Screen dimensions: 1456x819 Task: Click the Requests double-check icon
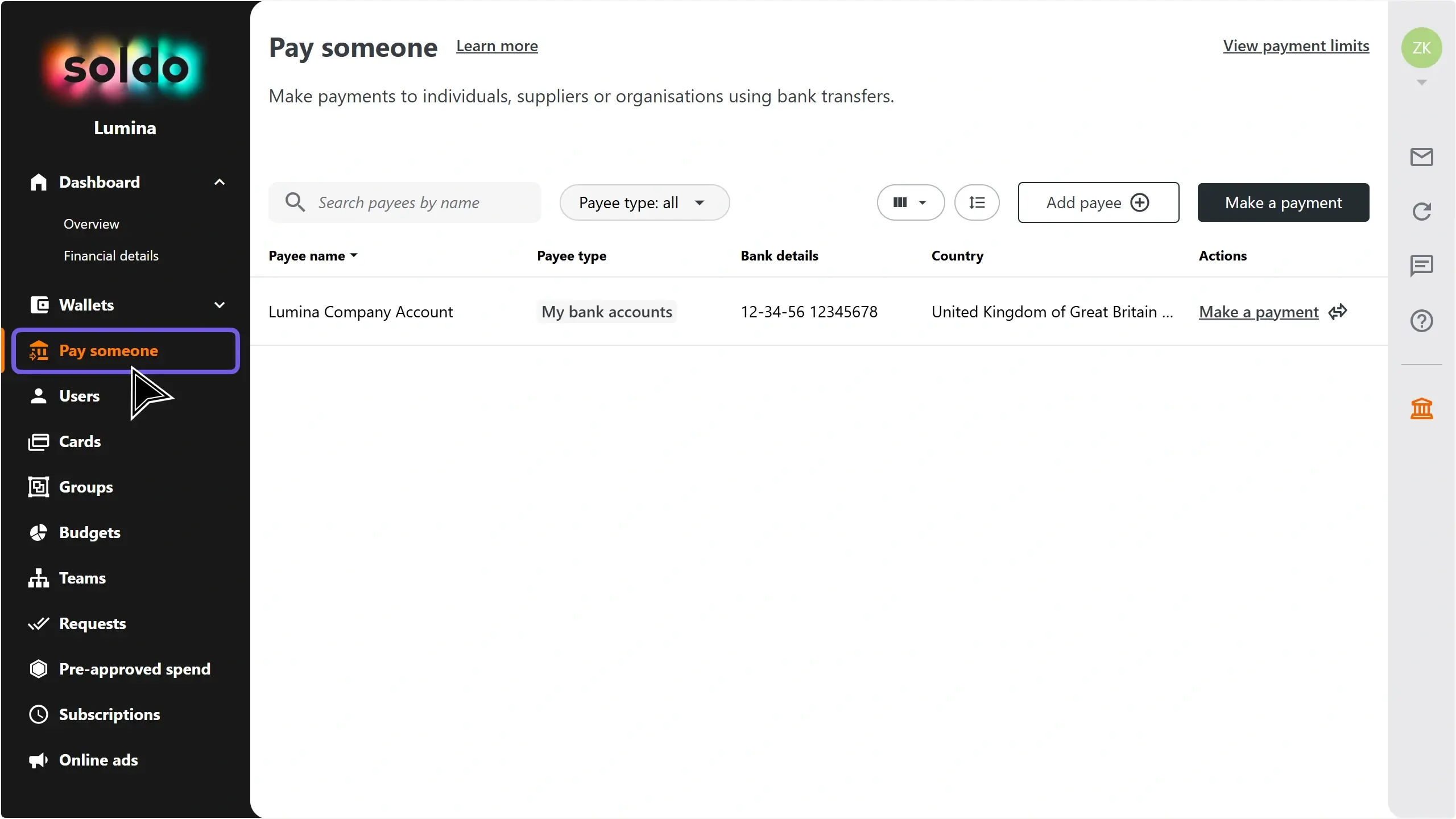pyautogui.click(x=38, y=624)
